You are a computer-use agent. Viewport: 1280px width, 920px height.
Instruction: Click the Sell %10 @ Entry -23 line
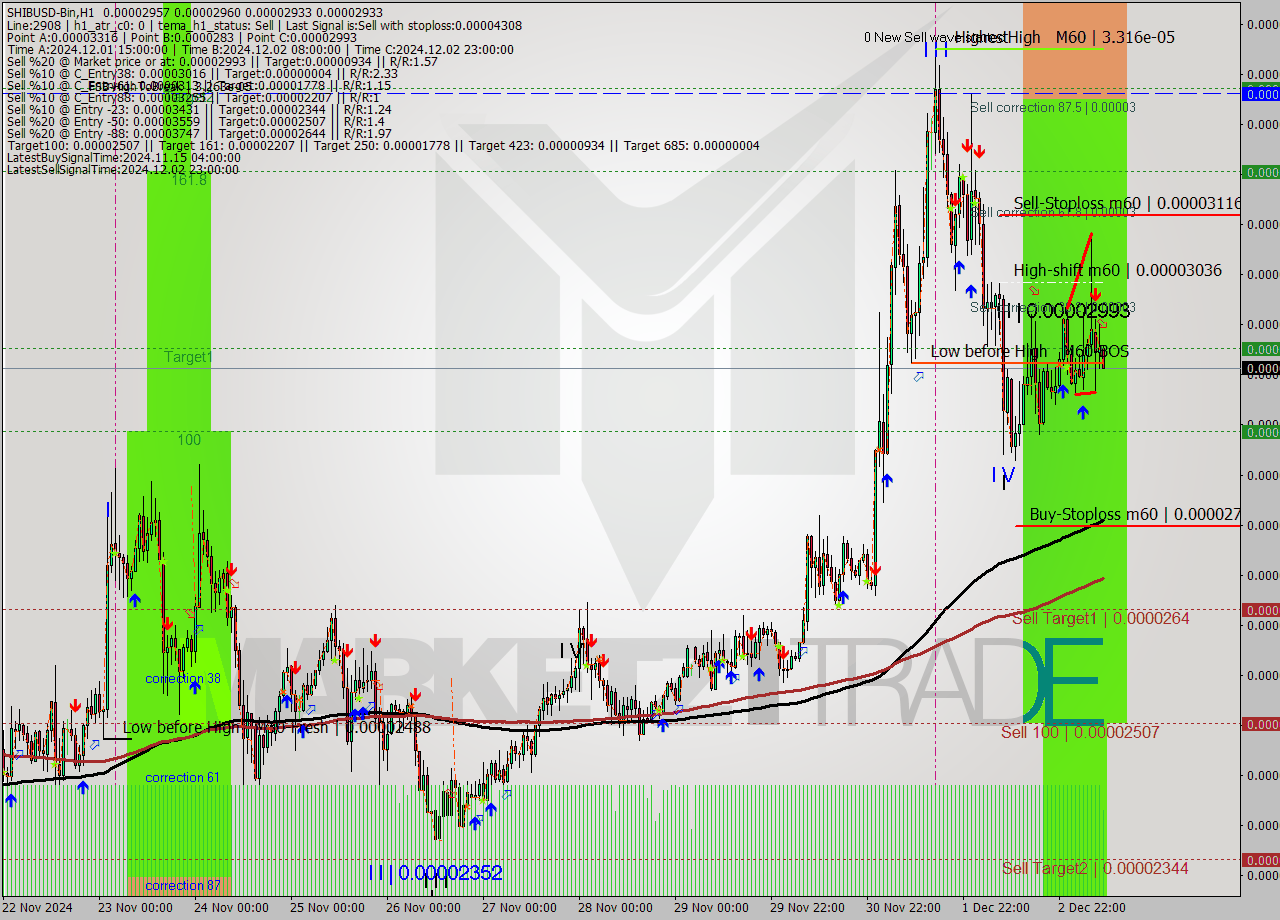tap(198, 109)
